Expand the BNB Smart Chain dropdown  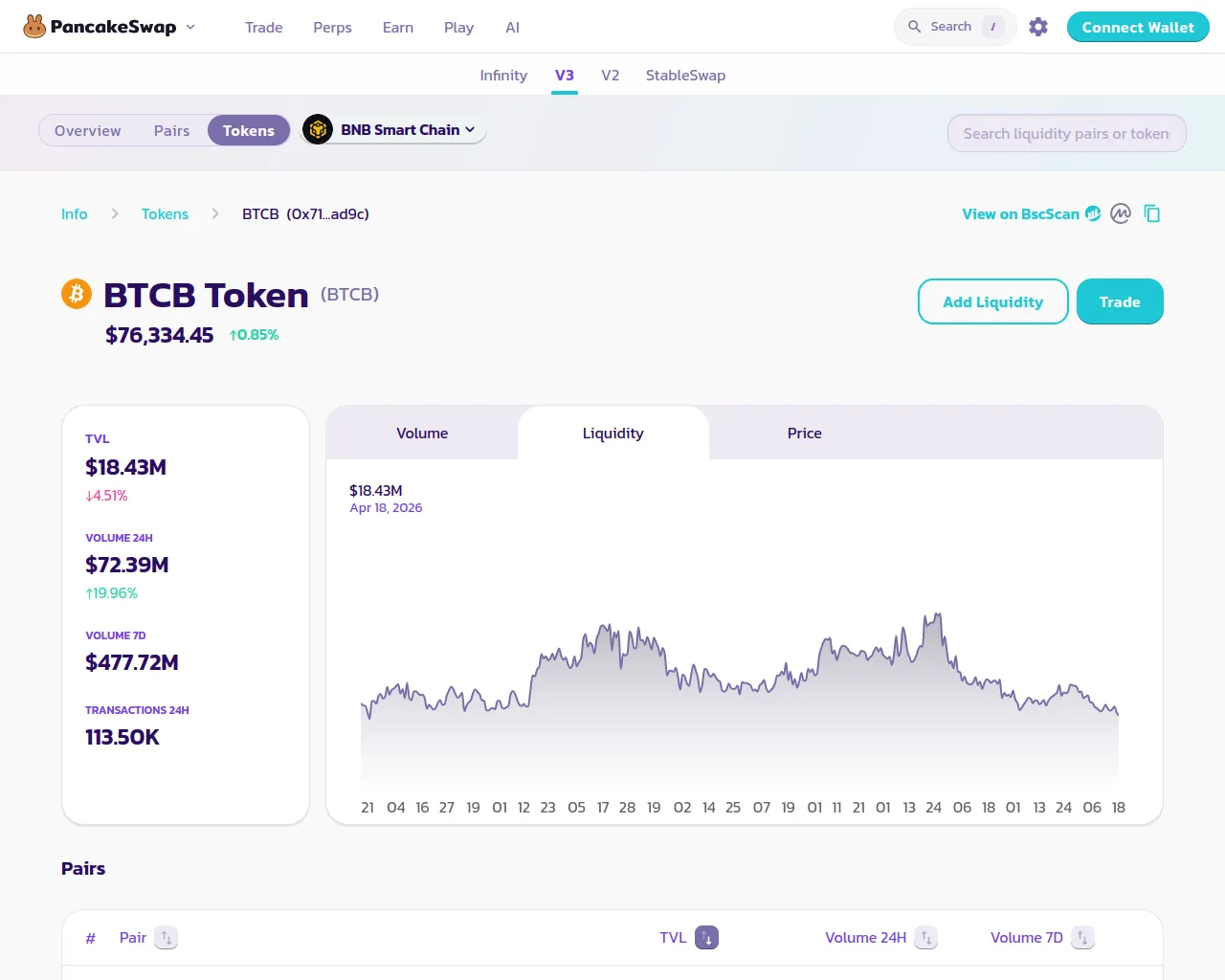coord(394,130)
